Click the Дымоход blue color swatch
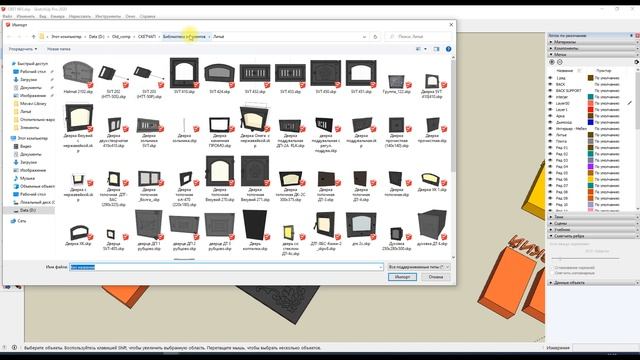The image size is (640, 360). pos(590,122)
